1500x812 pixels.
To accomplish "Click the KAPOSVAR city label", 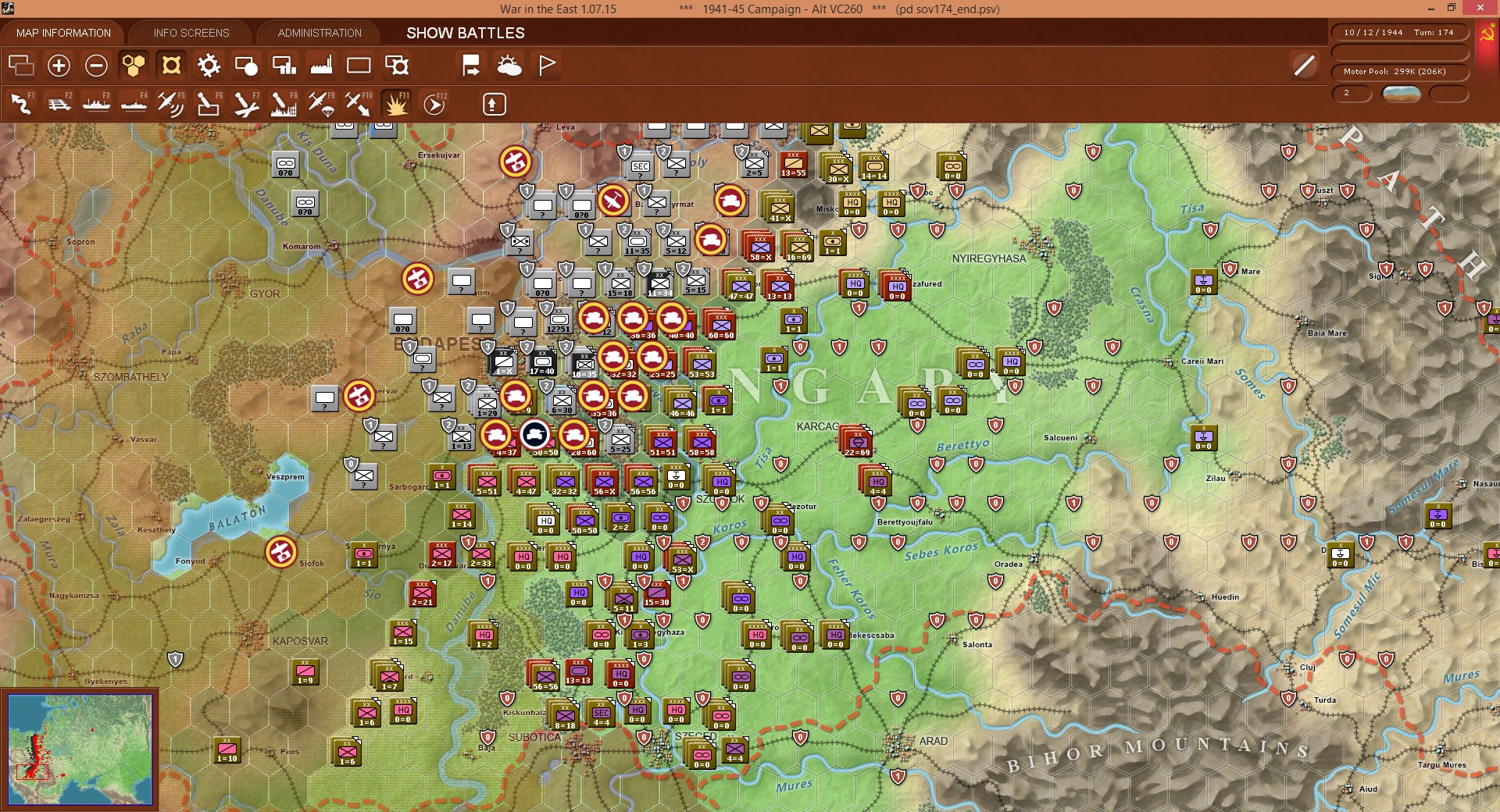I will (x=300, y=641).
